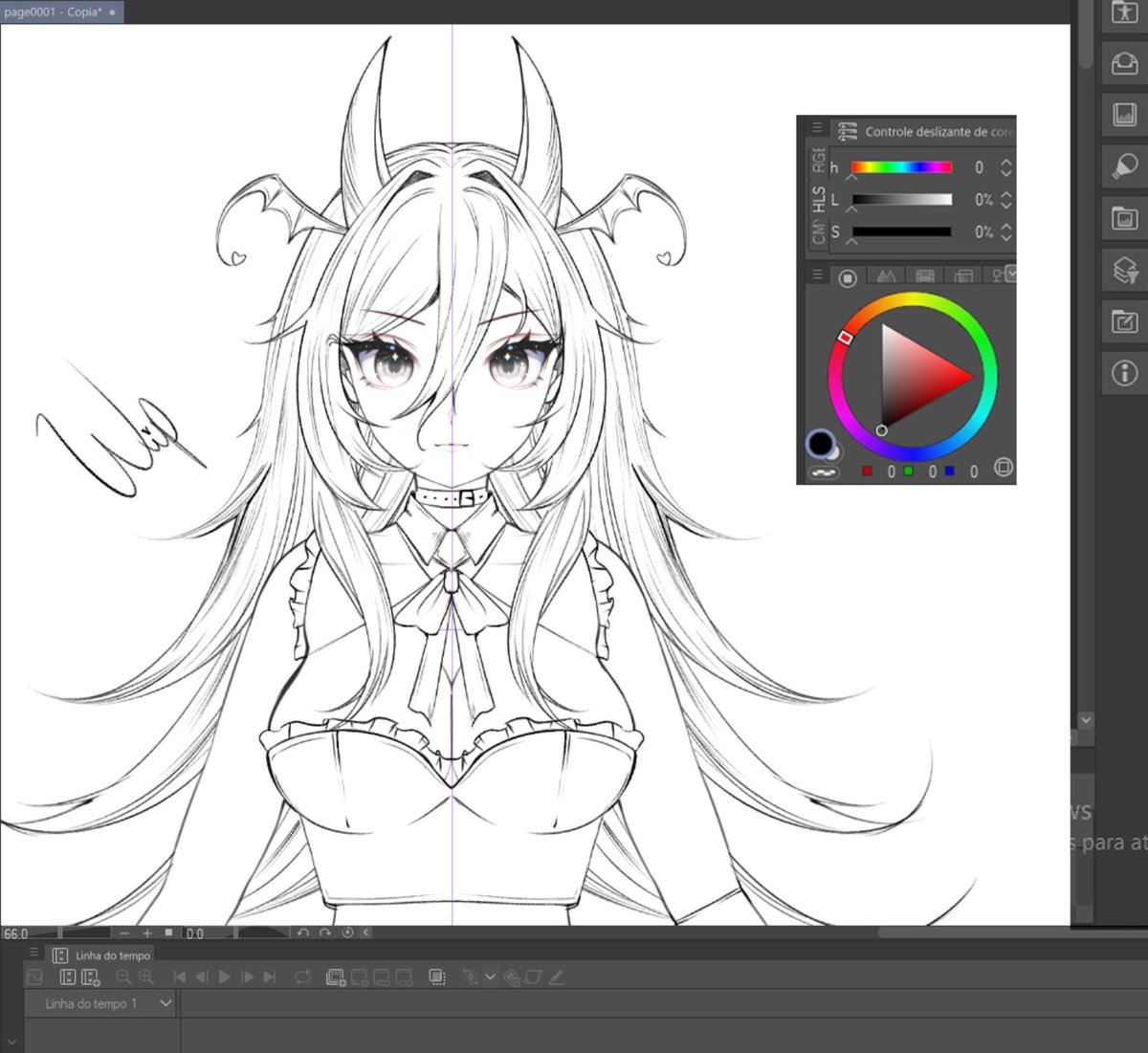The width and height of the screenshot is (1148, 1053).
Task: Open the edit folder icon in right dock
Action: coord(1124,321)
